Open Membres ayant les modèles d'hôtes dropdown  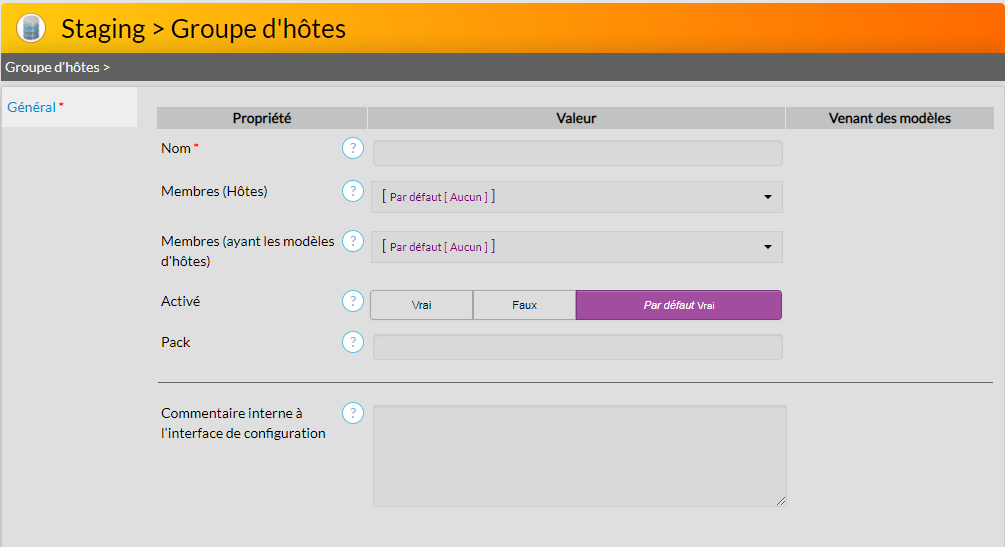point(576,247)
